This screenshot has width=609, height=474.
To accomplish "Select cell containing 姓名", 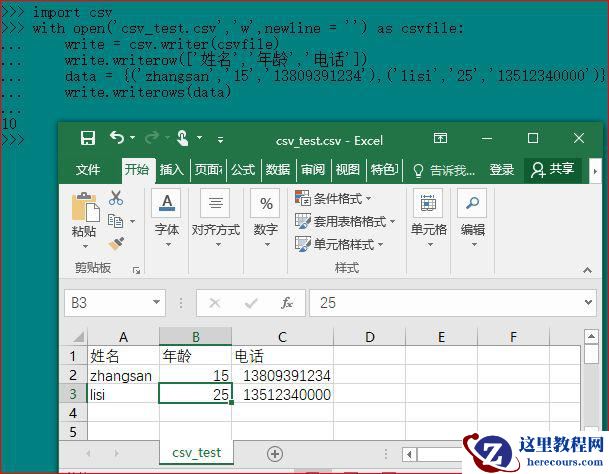I will (124, 356).
